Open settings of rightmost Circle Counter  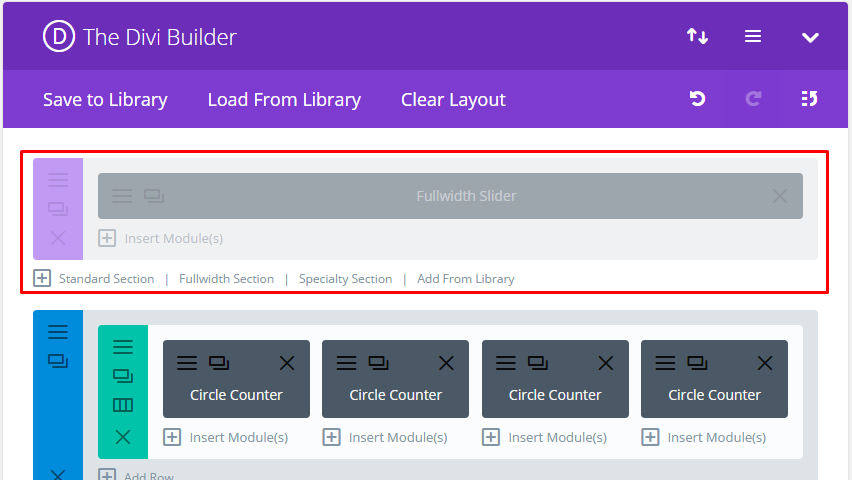coord(665,363)
